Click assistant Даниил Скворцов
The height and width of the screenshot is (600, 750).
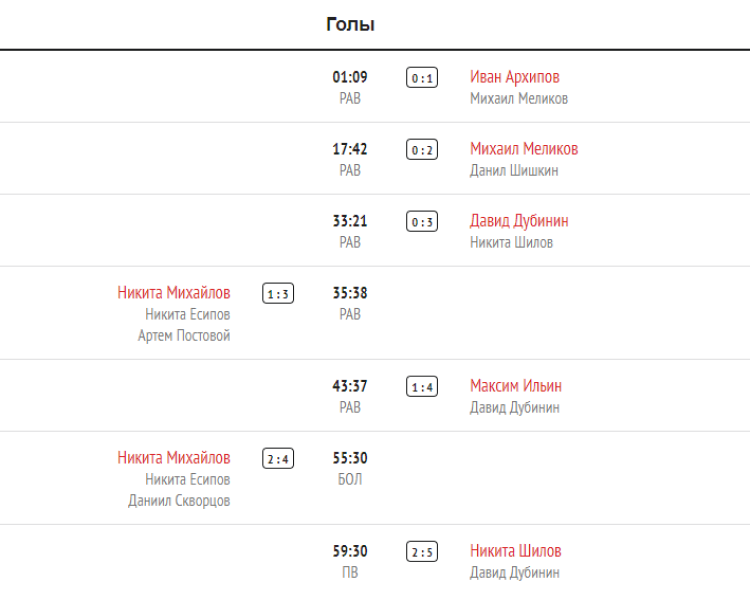[179, 501]
